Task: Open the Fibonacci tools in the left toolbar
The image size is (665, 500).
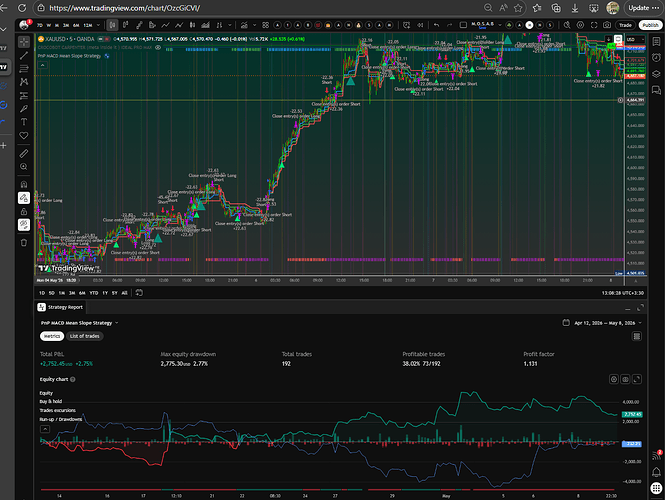Action: click(x=24, y=68)
